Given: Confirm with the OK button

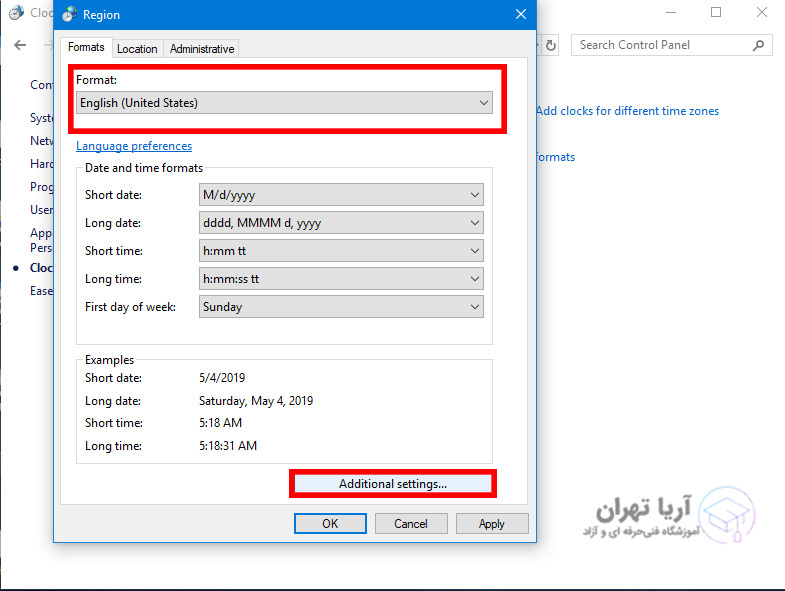Looking at the screenshot, I should tap(330, 524).
